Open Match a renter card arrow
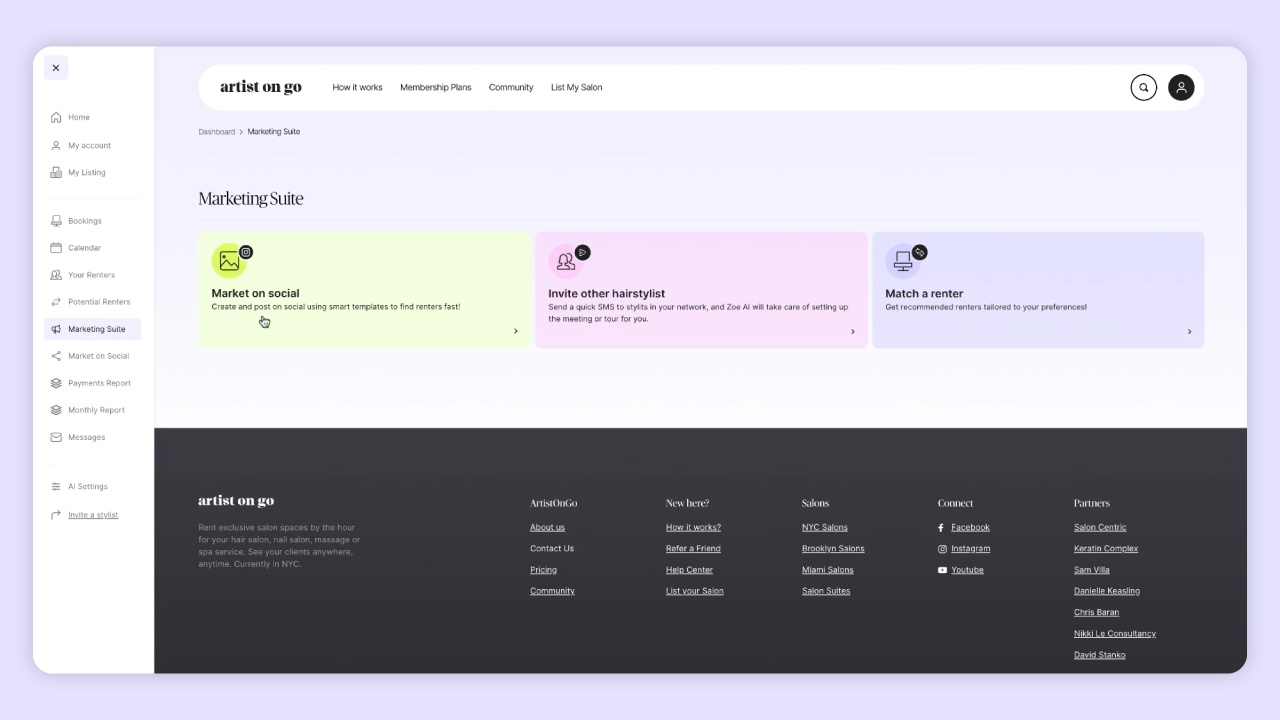Screen dimensions: 1280x720 click(x=1189, y=331)
